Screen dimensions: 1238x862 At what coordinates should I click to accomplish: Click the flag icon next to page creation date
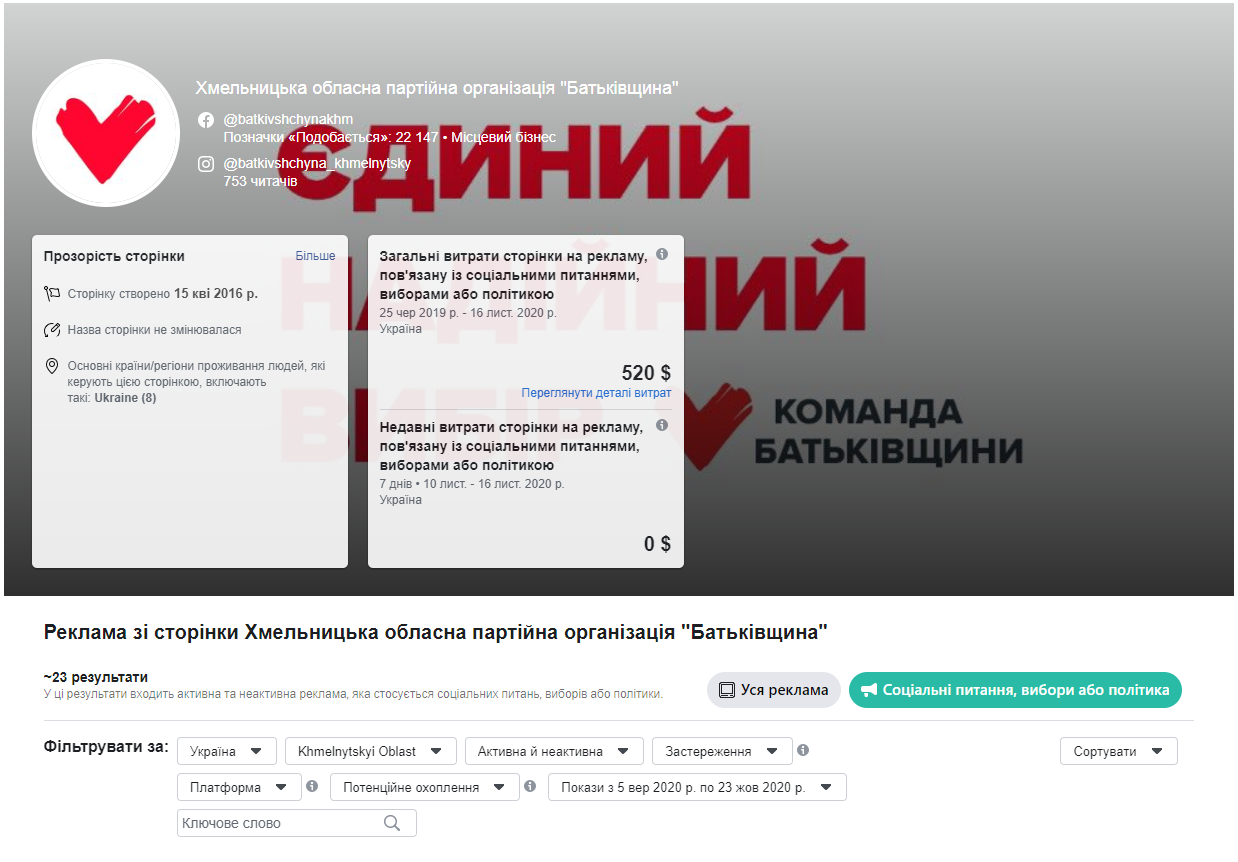point(52,294)
